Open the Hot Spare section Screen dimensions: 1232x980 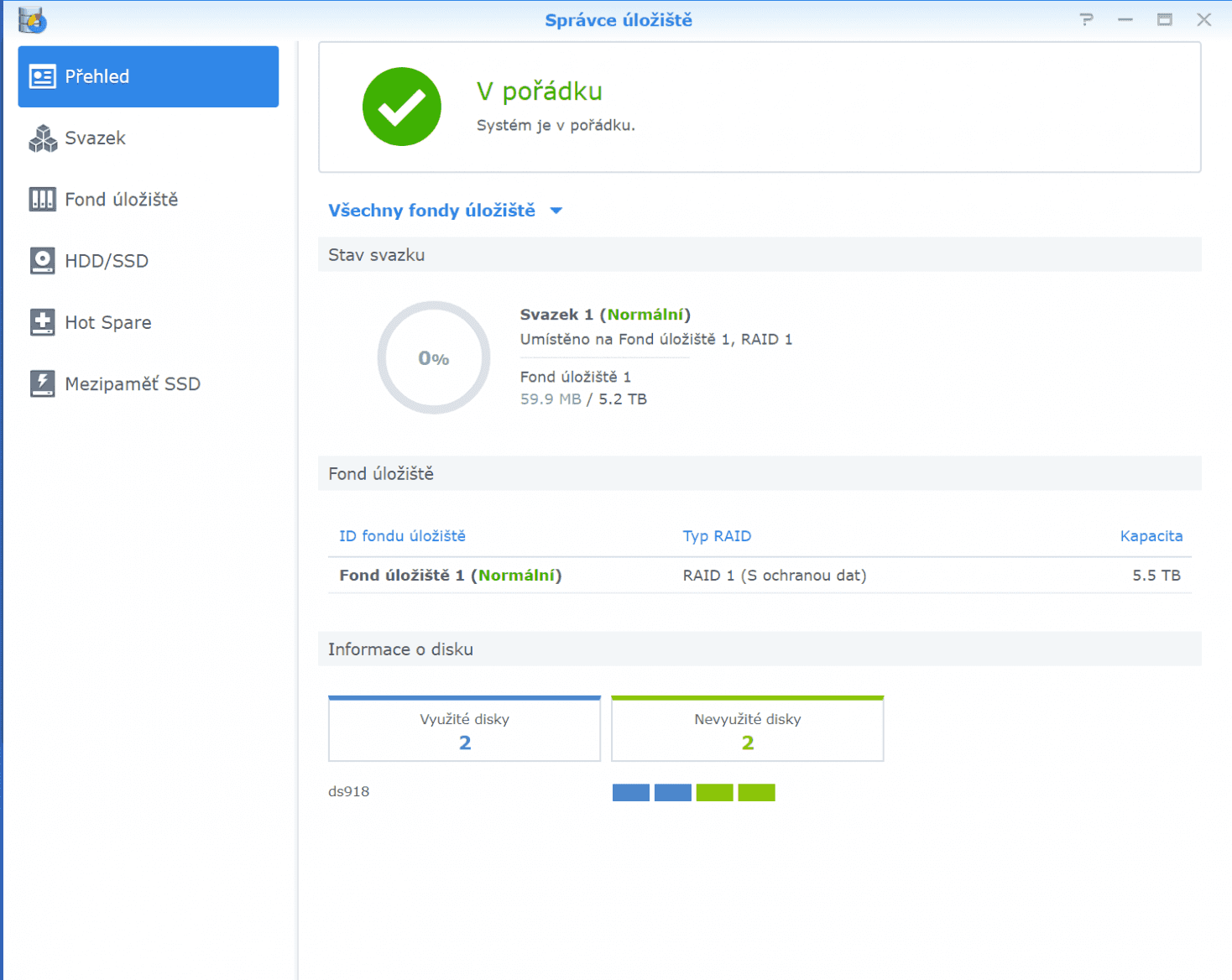pyautogui.click(x=148, y=322)
